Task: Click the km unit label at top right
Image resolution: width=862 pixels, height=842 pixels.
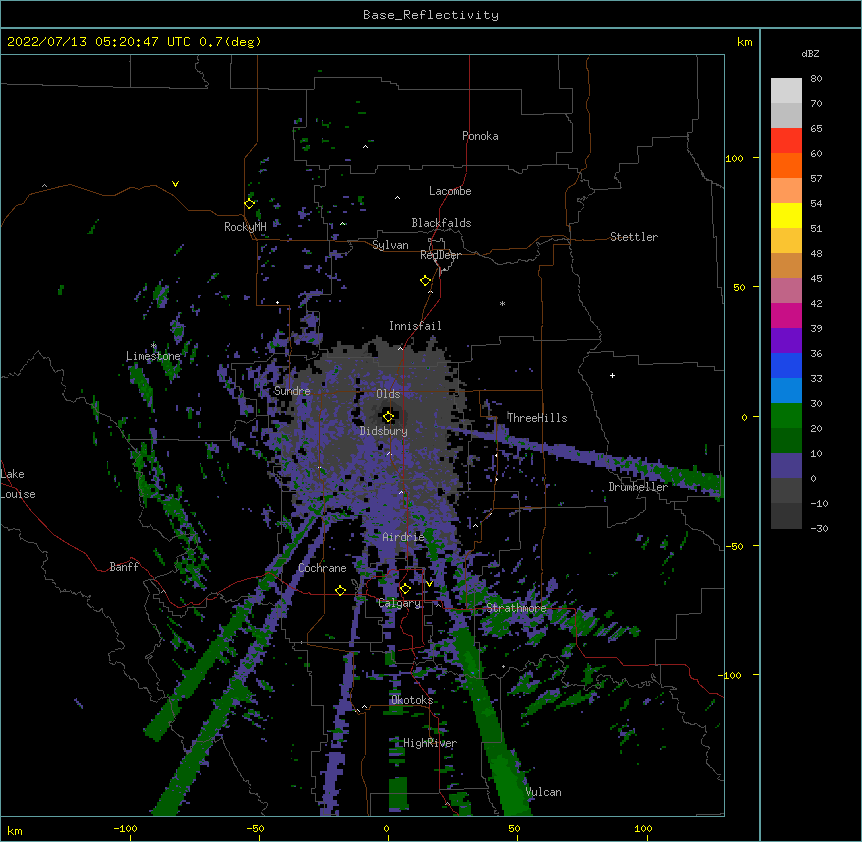Action: pos(745,42)
